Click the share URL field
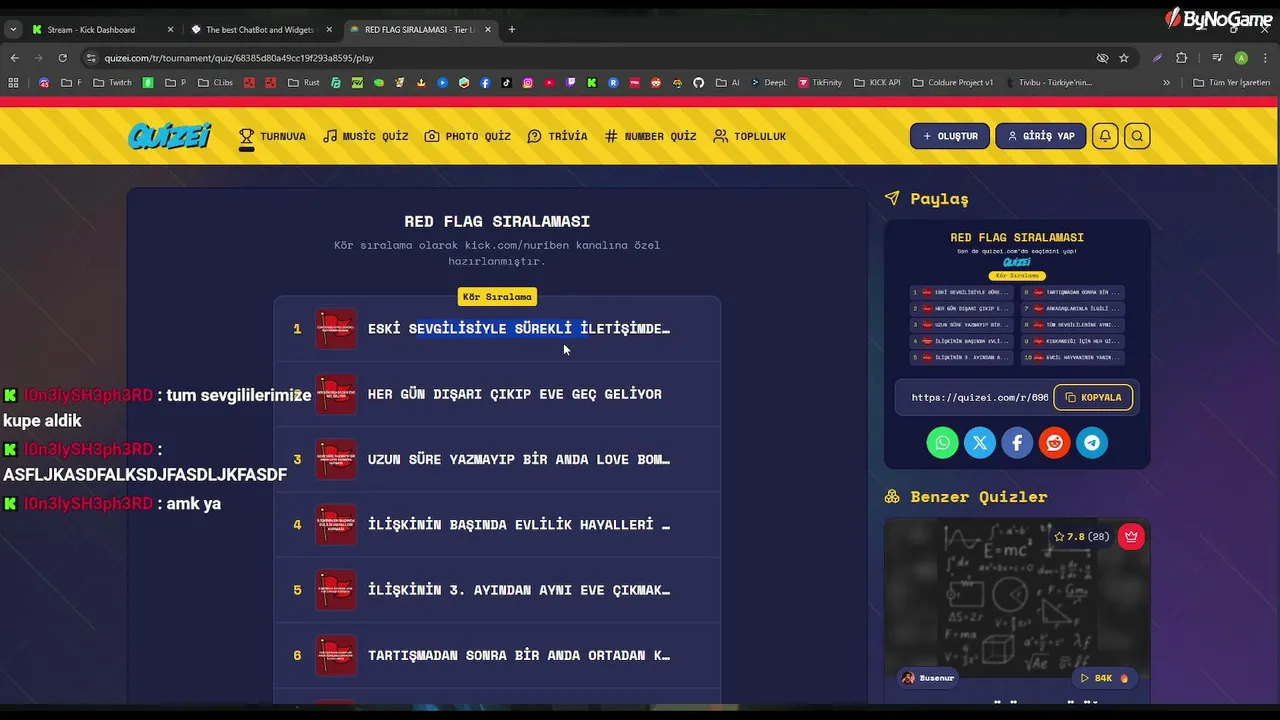 coord(979,397)
